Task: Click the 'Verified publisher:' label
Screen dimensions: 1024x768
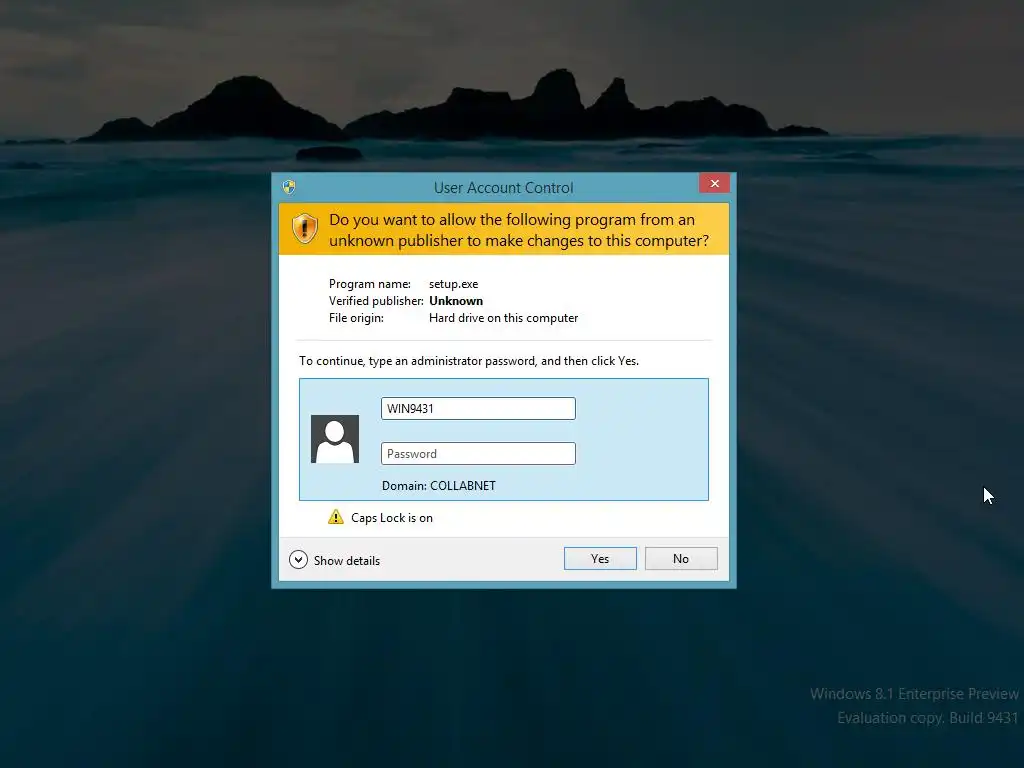Action: pyautogui.click(x=376, y=301)
